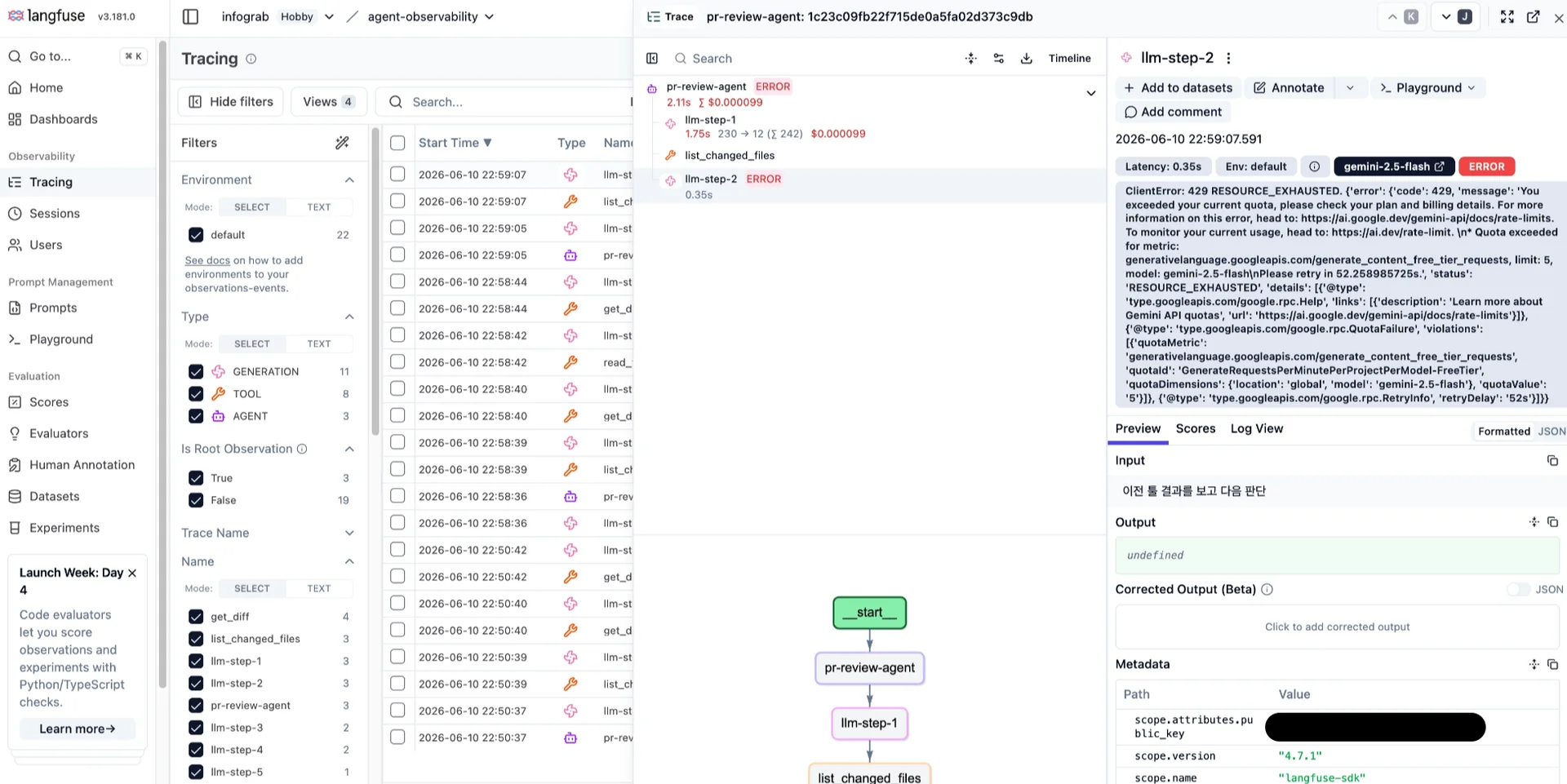
Task: Collapse the Environment filter section
Action: (x=349, y=179)
